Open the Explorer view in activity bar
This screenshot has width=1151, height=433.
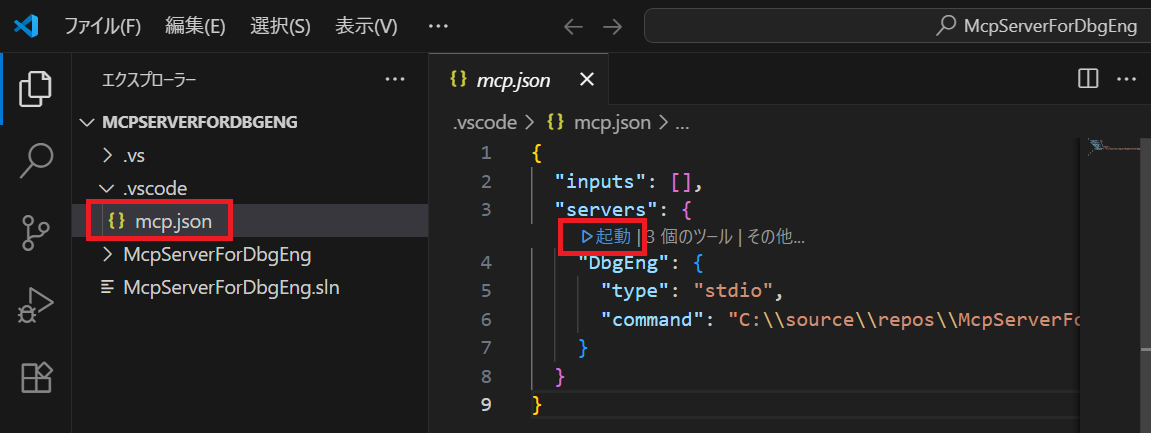(36, 89)
